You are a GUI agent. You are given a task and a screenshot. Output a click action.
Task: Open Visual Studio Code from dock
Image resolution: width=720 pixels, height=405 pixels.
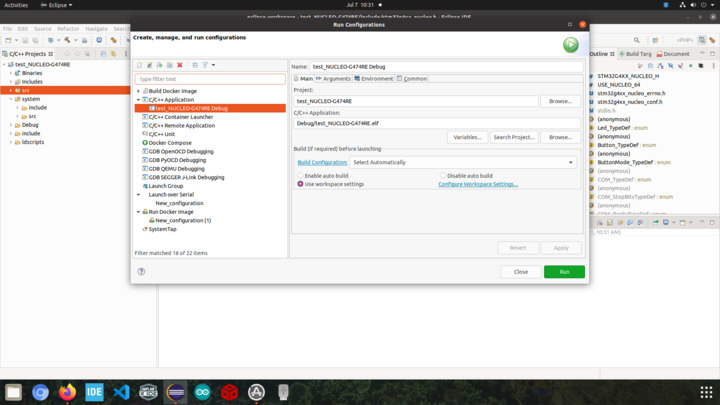click(121, 392)
